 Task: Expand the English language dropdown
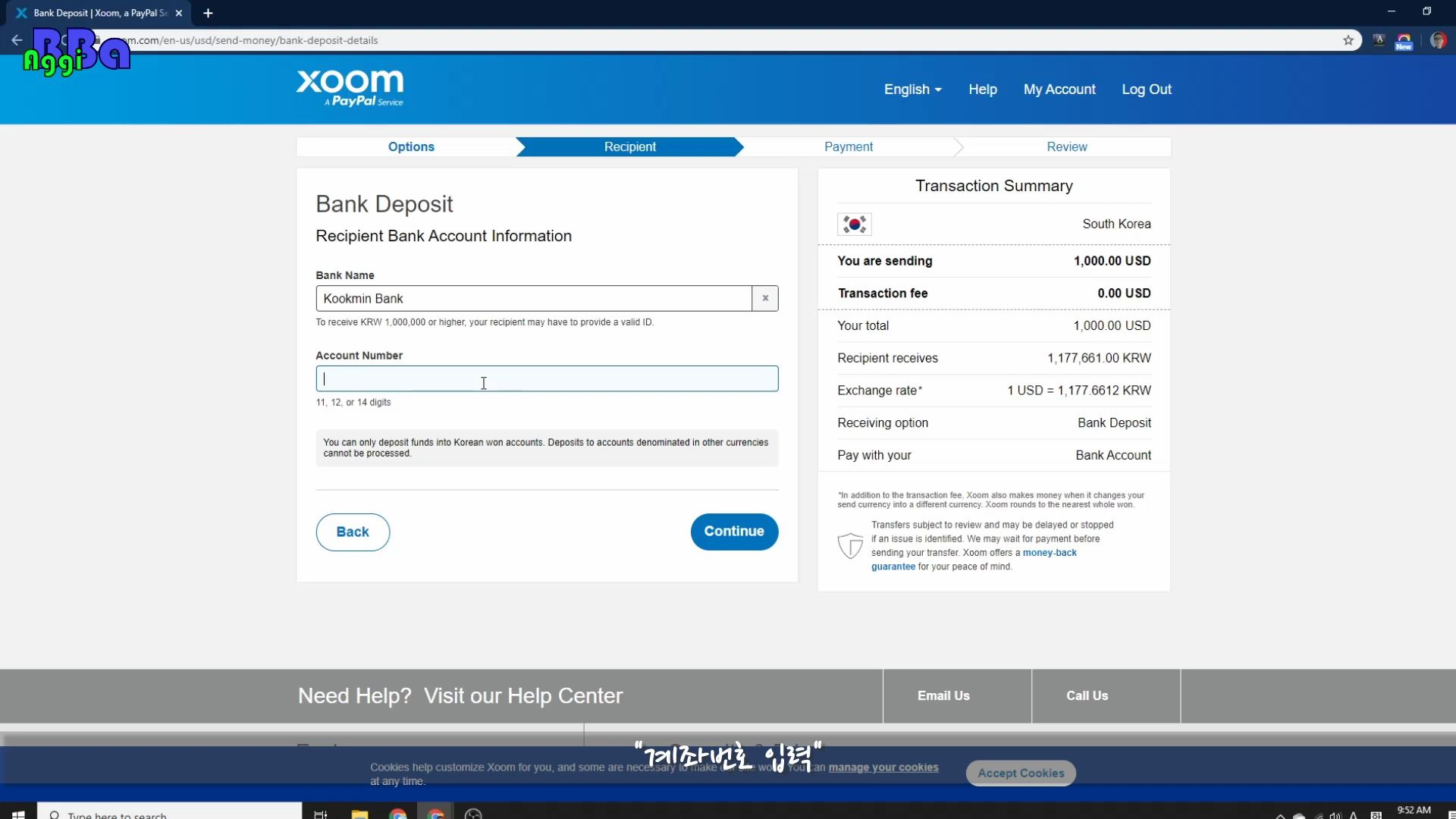(x=912, y=89)
